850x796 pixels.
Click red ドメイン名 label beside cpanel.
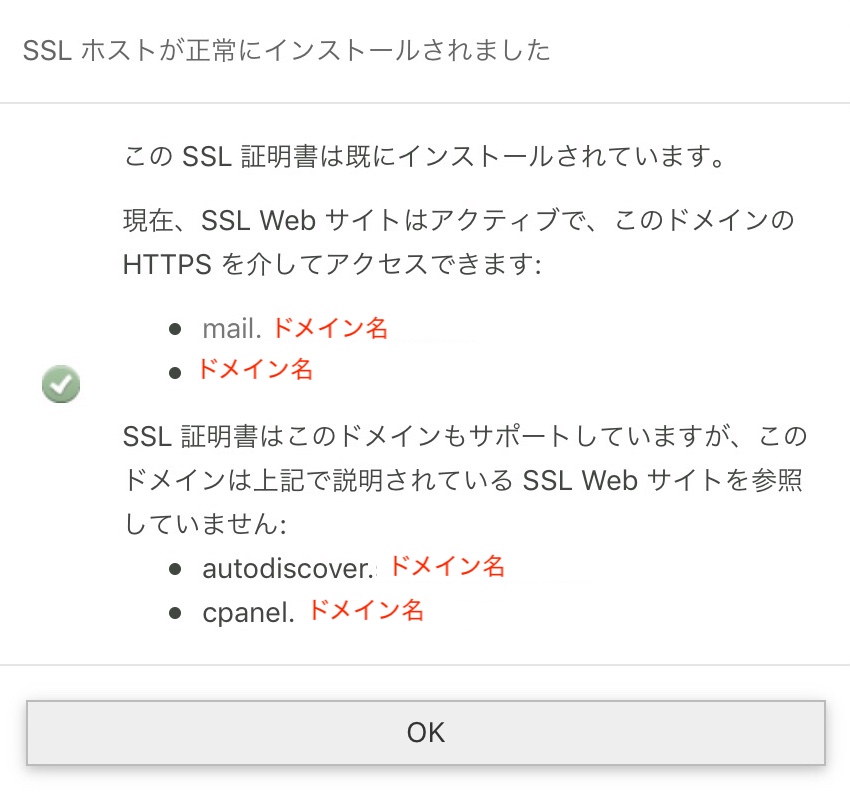click(x=366, y=610)
